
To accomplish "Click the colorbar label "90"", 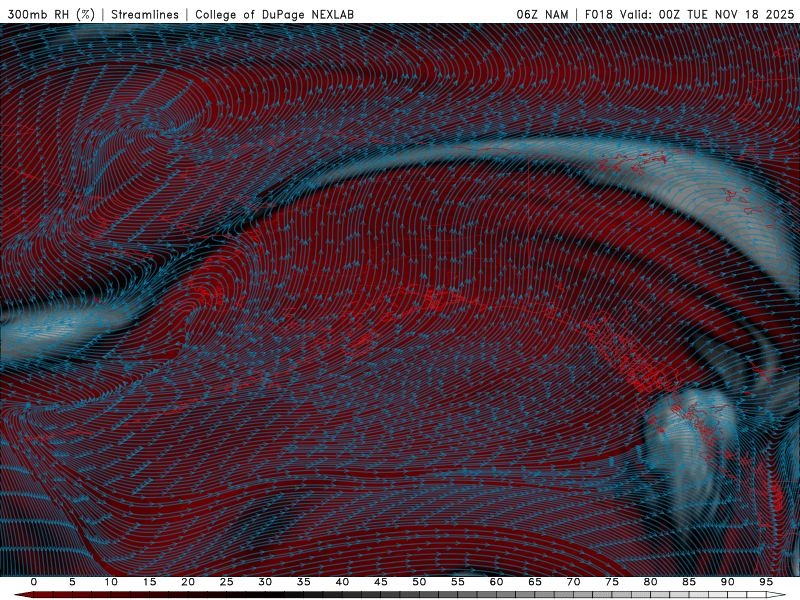I will click(727, 582).
